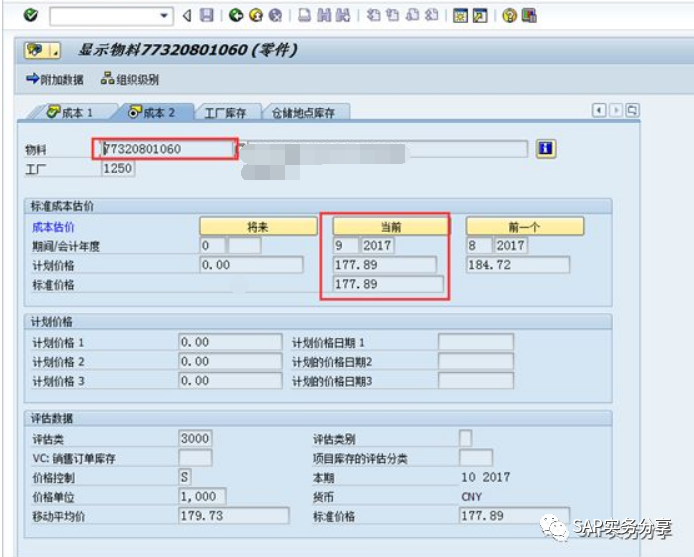
Task: Click the Help question mark icon
Action: coord(509,15)
